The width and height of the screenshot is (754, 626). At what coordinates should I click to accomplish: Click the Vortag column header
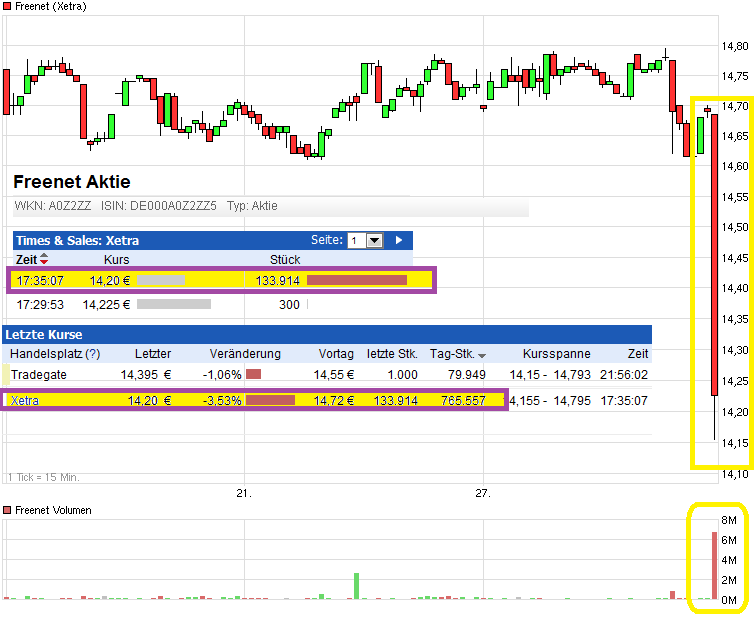click(x=336, y=354)
